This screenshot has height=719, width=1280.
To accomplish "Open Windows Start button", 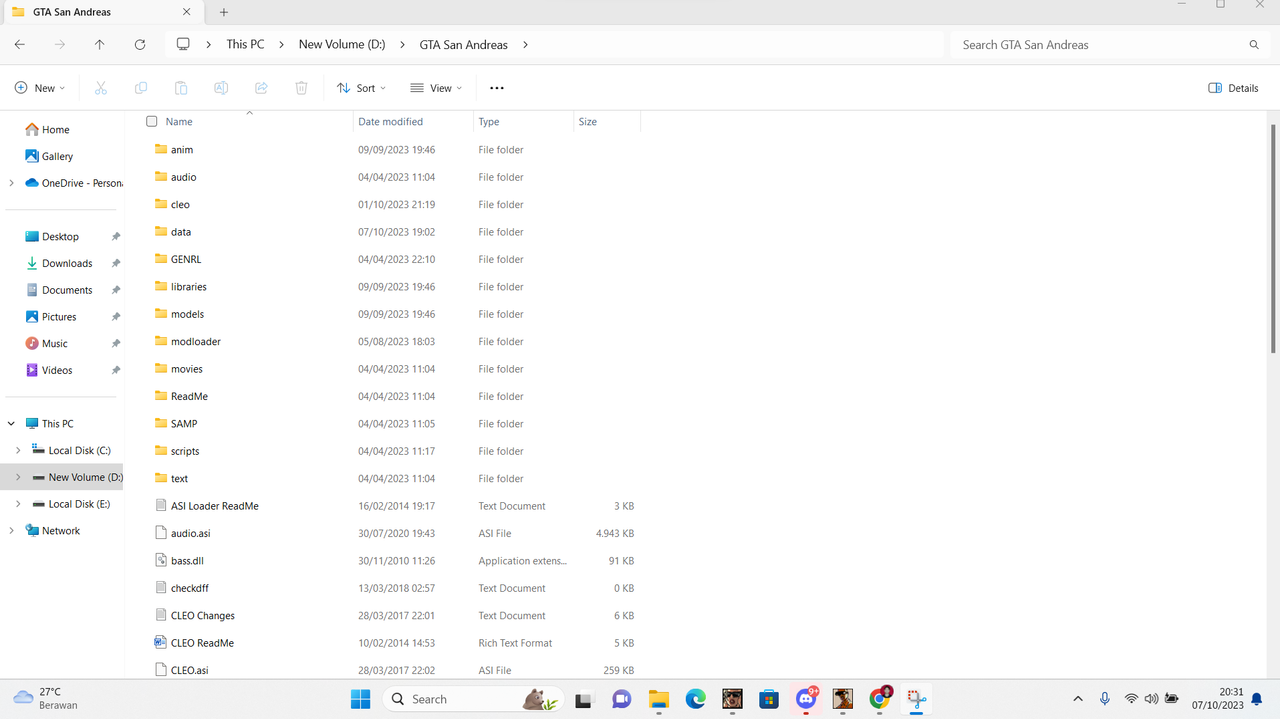I will click(x=360, y=699).
